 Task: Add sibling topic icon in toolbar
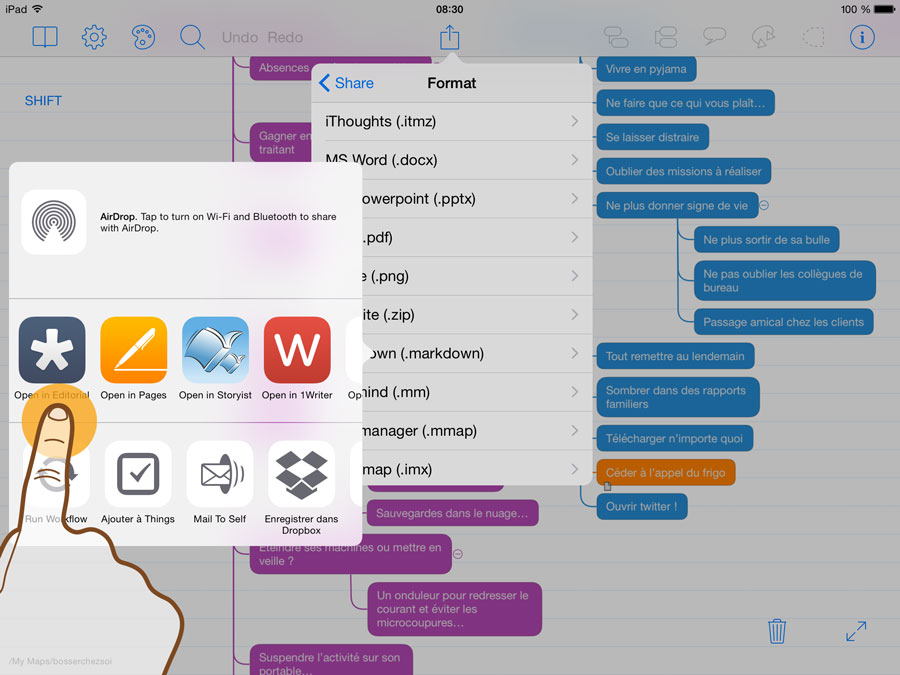click(666, 37)
